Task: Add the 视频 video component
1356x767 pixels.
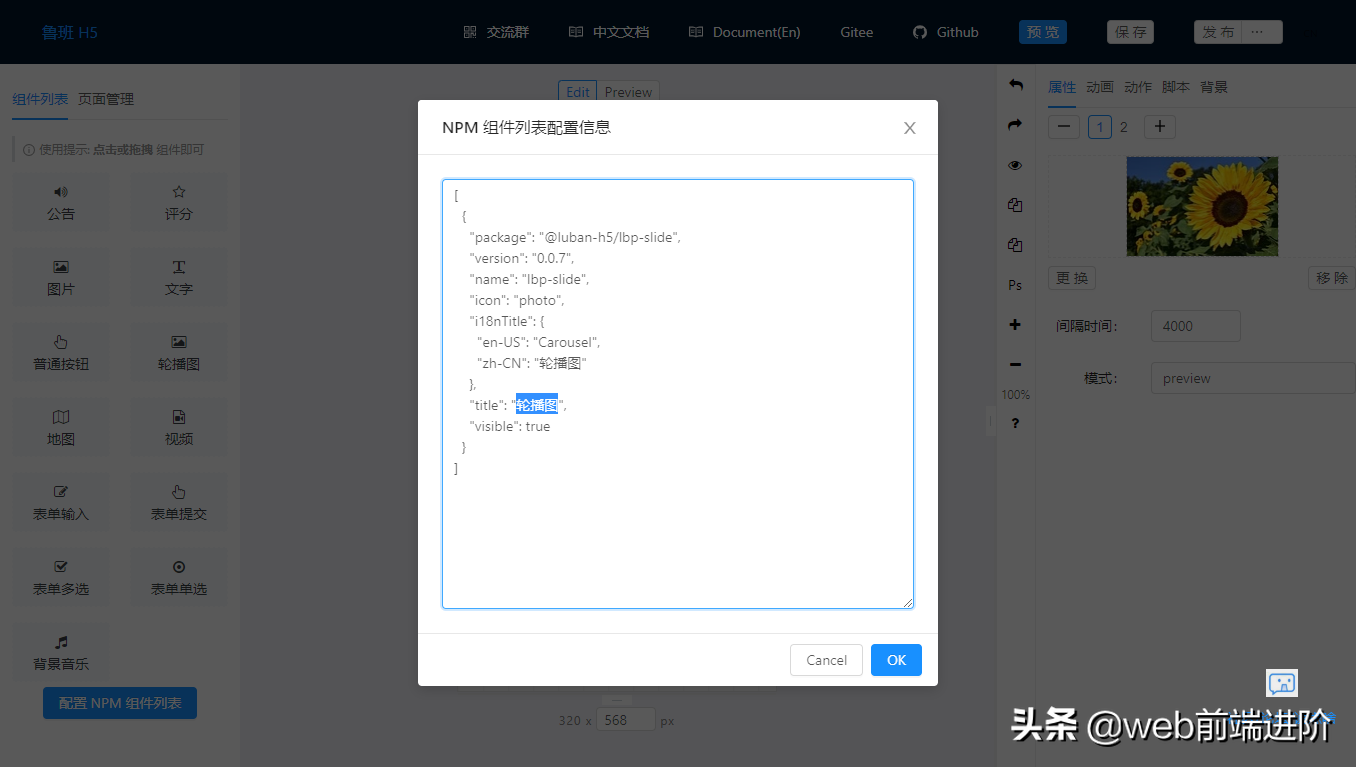Action: click(x=179, y=428)
